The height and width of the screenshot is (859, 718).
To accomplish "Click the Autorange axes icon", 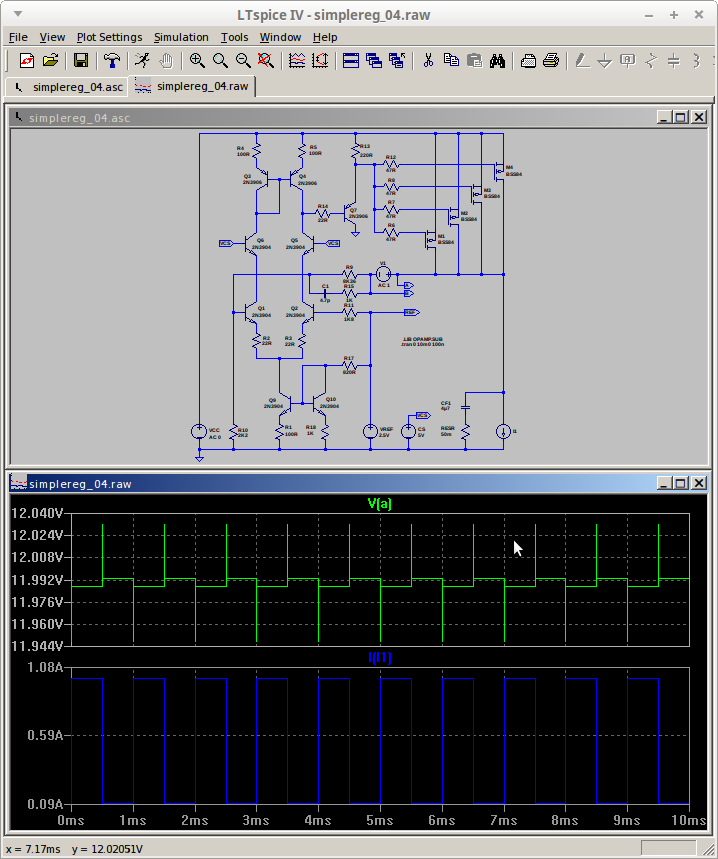I will pyautogui.click(x=320, y=60).
